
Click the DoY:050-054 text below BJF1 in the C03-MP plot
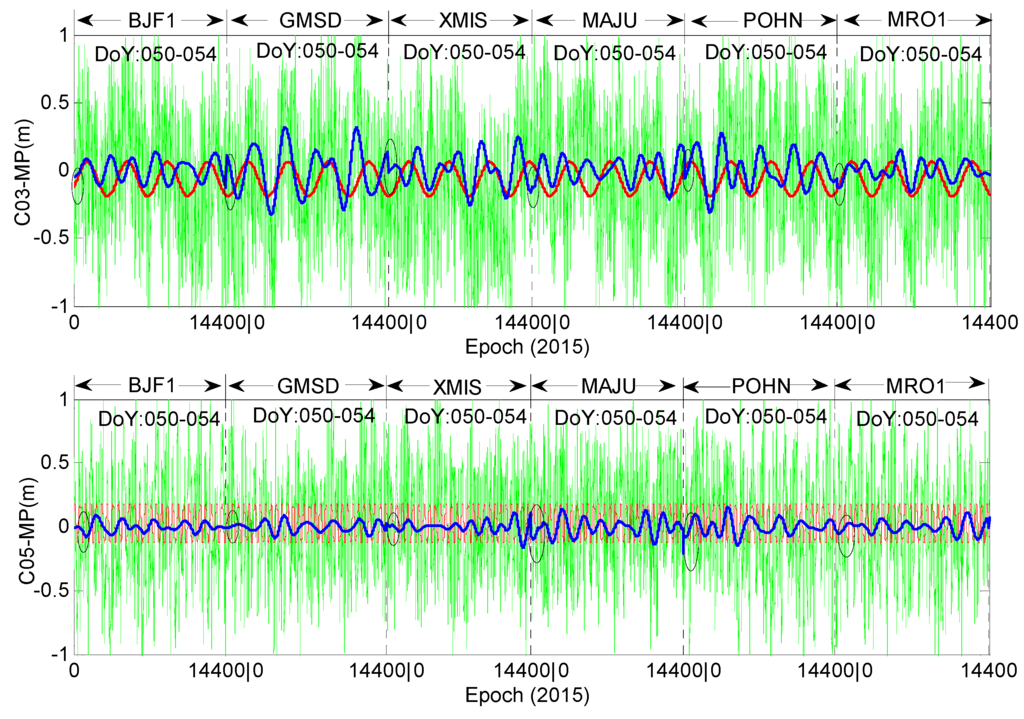(x=156, y=54)
